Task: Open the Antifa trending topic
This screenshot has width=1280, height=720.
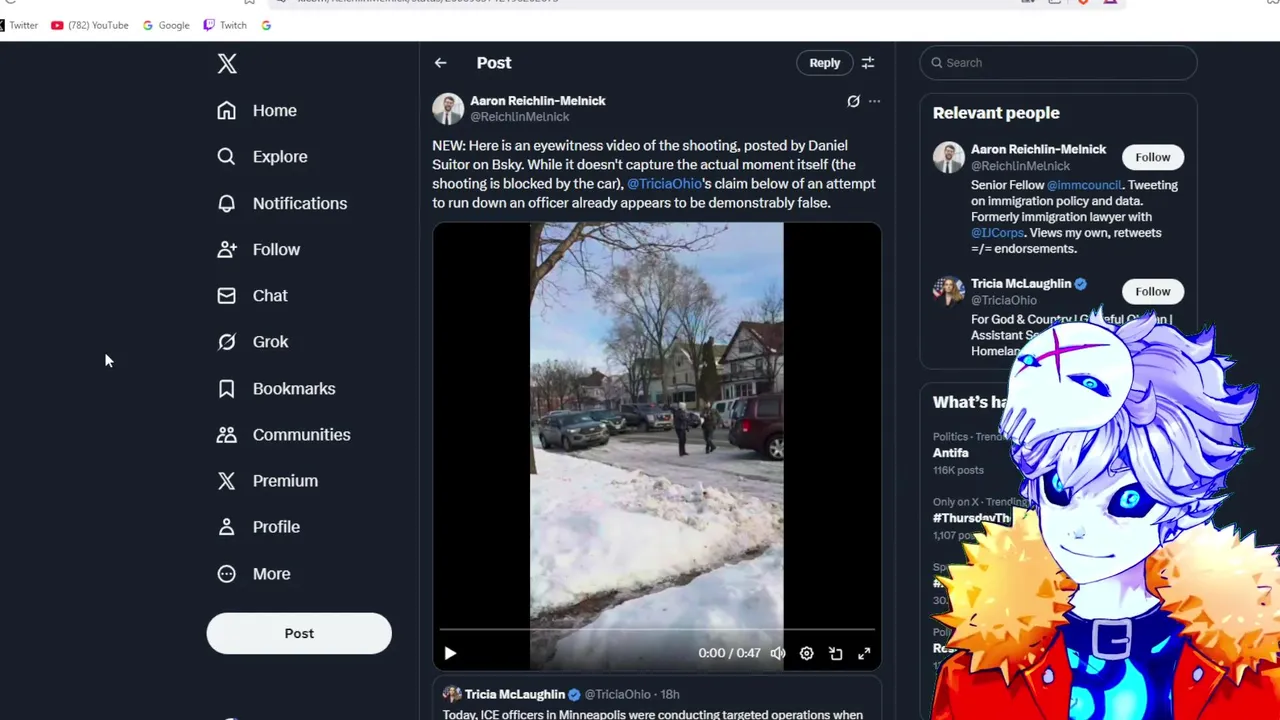Action: 951,453
